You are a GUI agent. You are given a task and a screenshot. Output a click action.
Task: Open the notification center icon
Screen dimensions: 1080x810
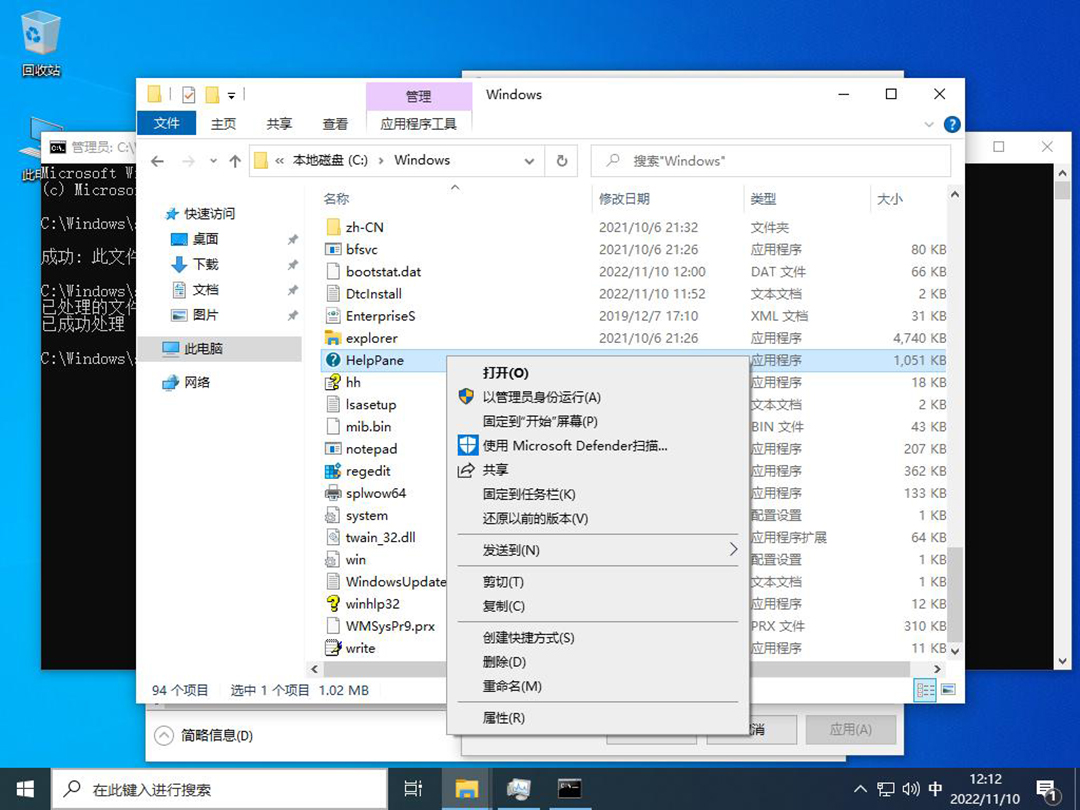tap(1047, 790)
